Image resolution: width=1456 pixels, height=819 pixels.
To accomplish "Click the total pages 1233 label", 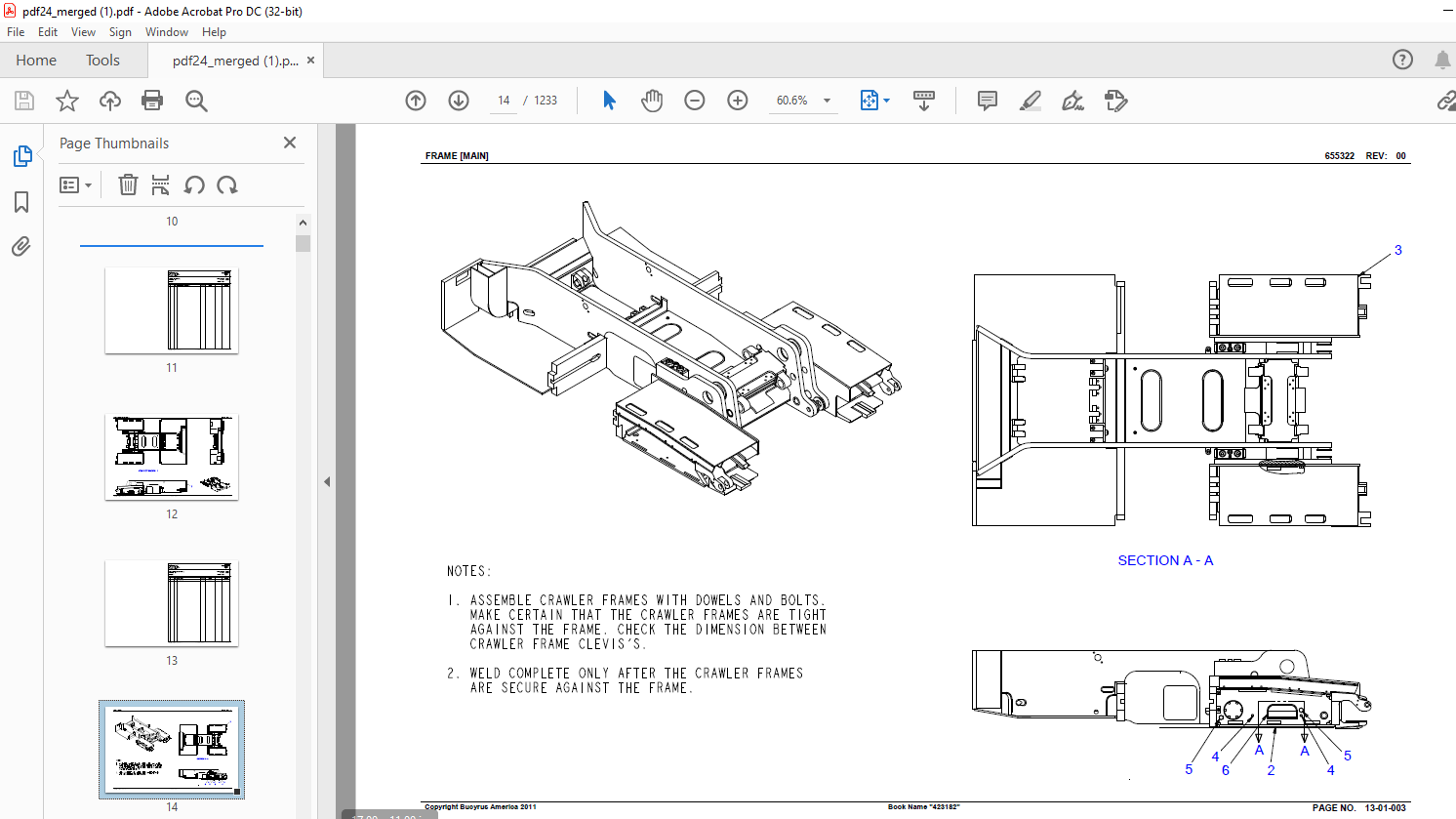I will pyautogui.click(x=546, y=101).
